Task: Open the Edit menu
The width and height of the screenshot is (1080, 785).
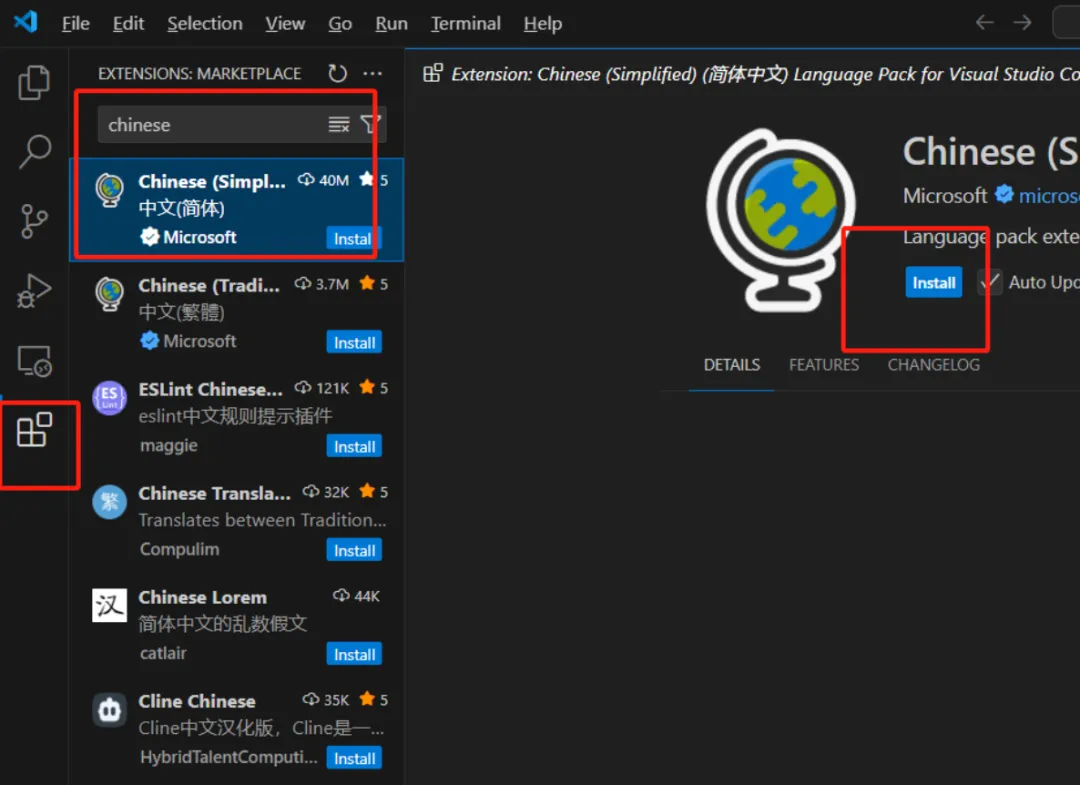Action: tap(128, 23)
